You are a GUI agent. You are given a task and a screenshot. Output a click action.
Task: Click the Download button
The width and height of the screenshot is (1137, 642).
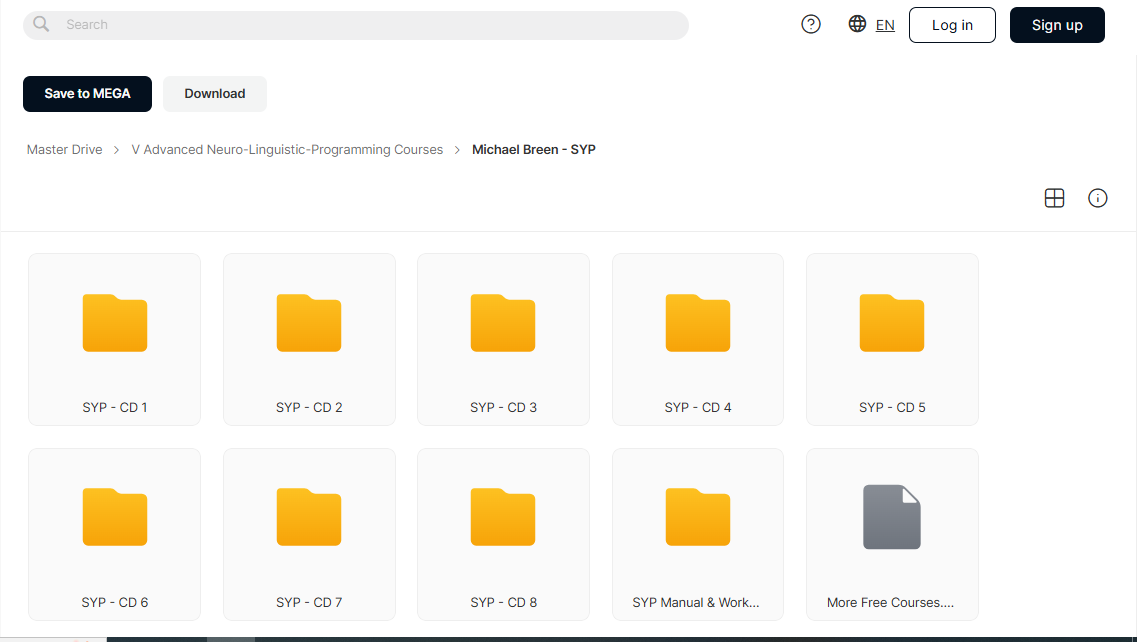pyautogui.click(x=215, y=94)
